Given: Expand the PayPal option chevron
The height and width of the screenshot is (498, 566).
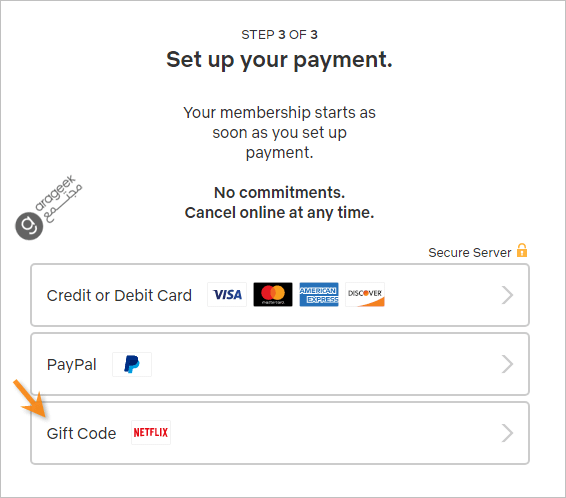Looking at the screenshot, I should pyautogui.click(x=507, y=364).
